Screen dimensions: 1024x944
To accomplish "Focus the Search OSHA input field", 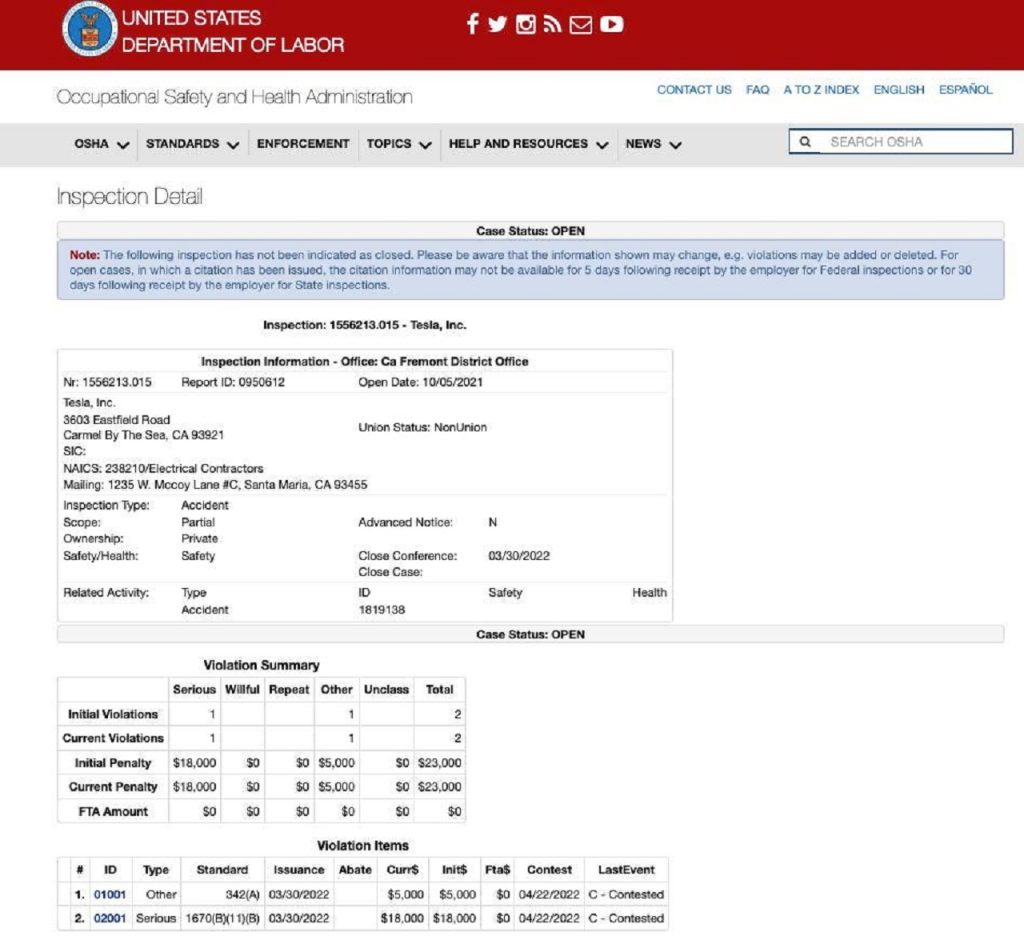I will point(901,142).
